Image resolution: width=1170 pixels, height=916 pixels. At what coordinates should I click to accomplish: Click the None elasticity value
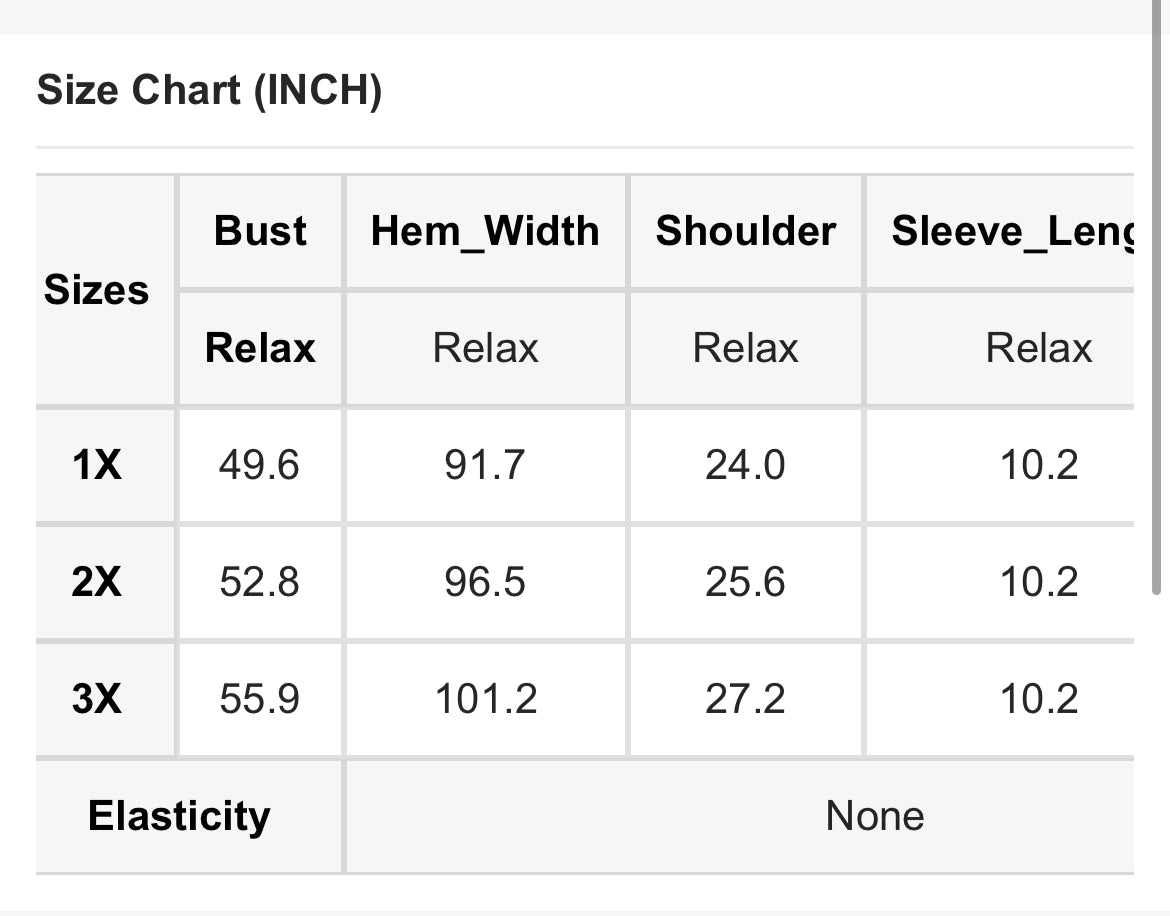pyautogui.click(x=874, y=816)
